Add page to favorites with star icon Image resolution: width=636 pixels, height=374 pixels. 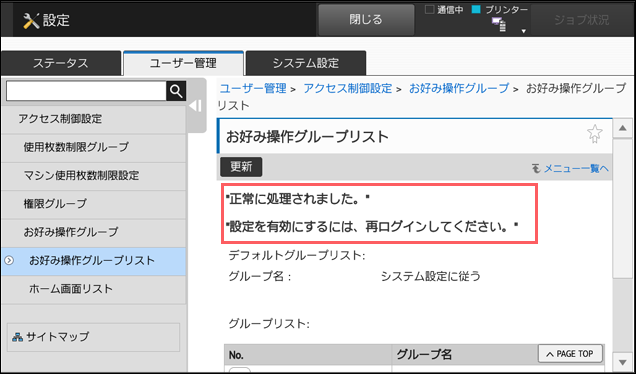click(x=595, y=134)
